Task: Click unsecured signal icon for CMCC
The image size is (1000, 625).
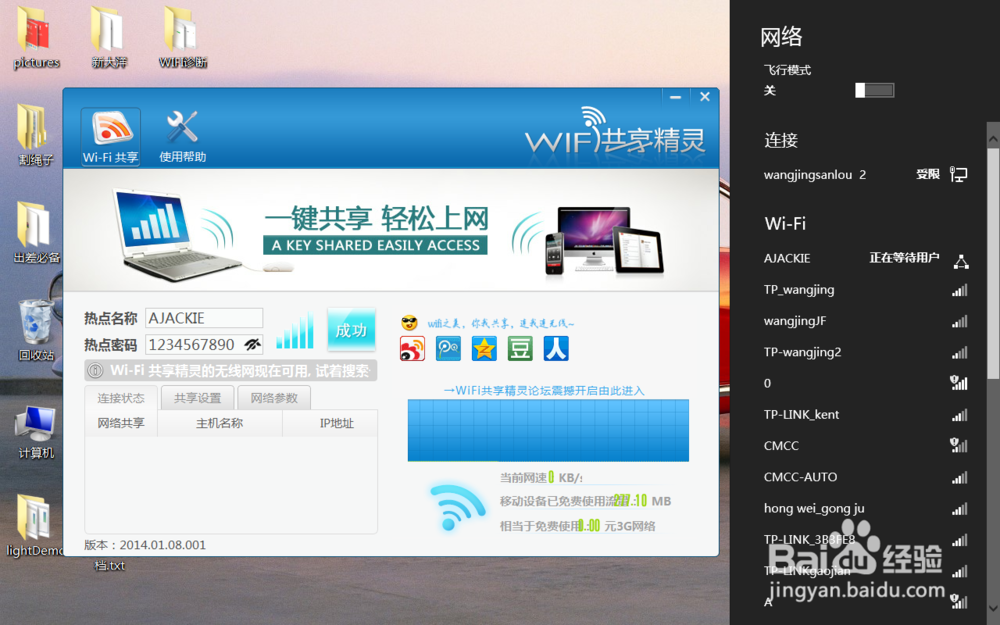Action: click(x=959, y=445)
